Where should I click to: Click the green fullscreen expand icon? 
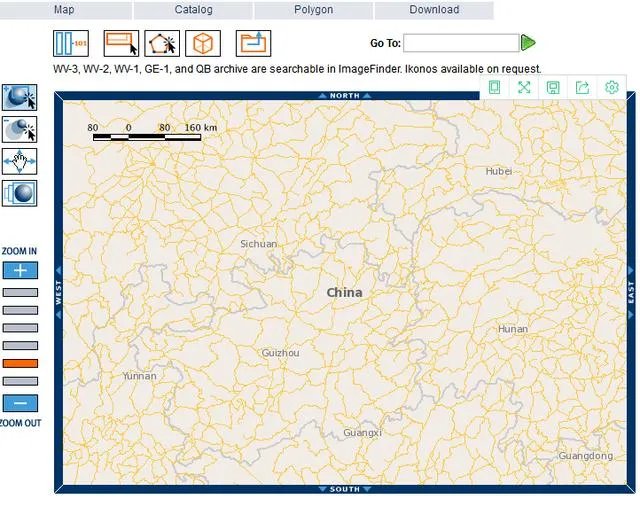point(524,88)
